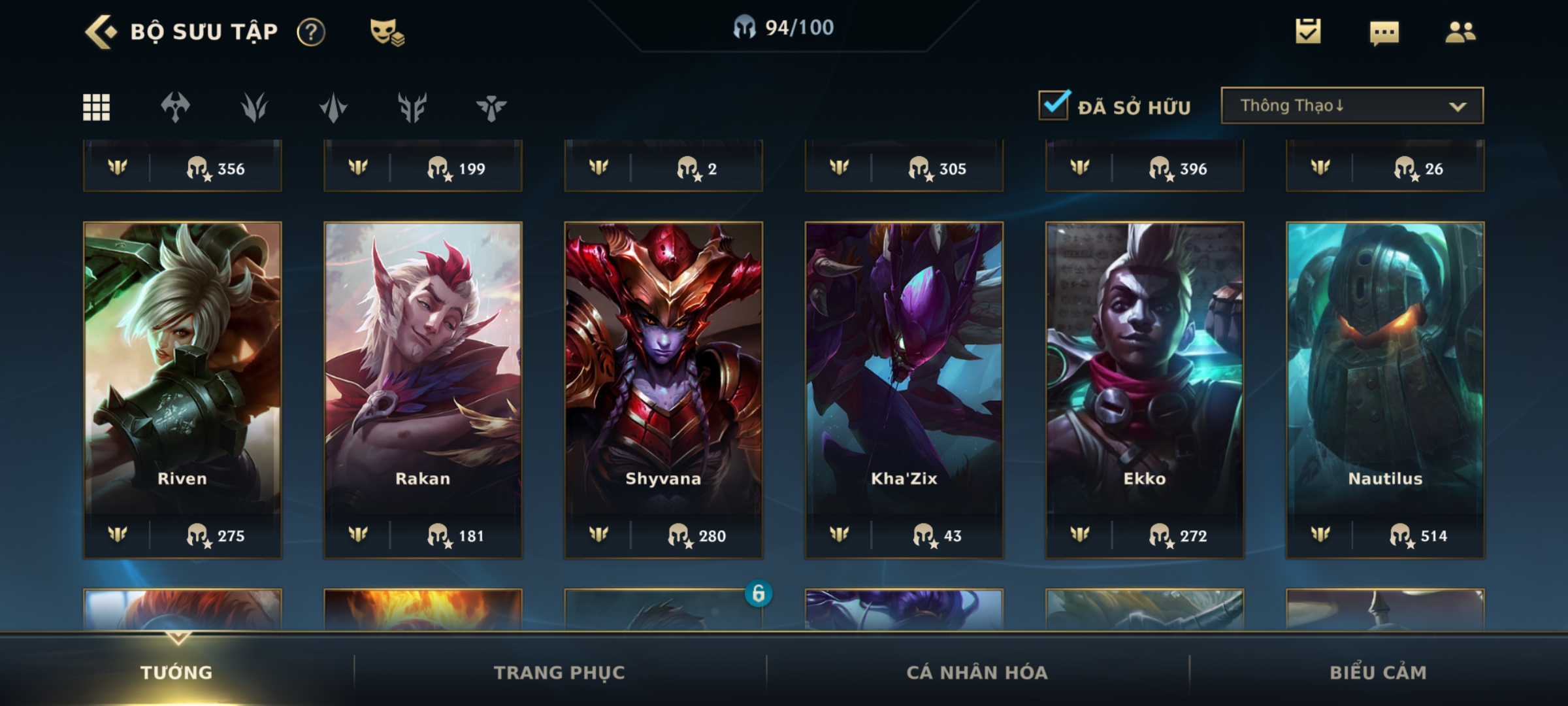The image size is (1568, 706).
Task: Switch to the CÁ NHÂN HÓA tab
Action: [977, 672]
